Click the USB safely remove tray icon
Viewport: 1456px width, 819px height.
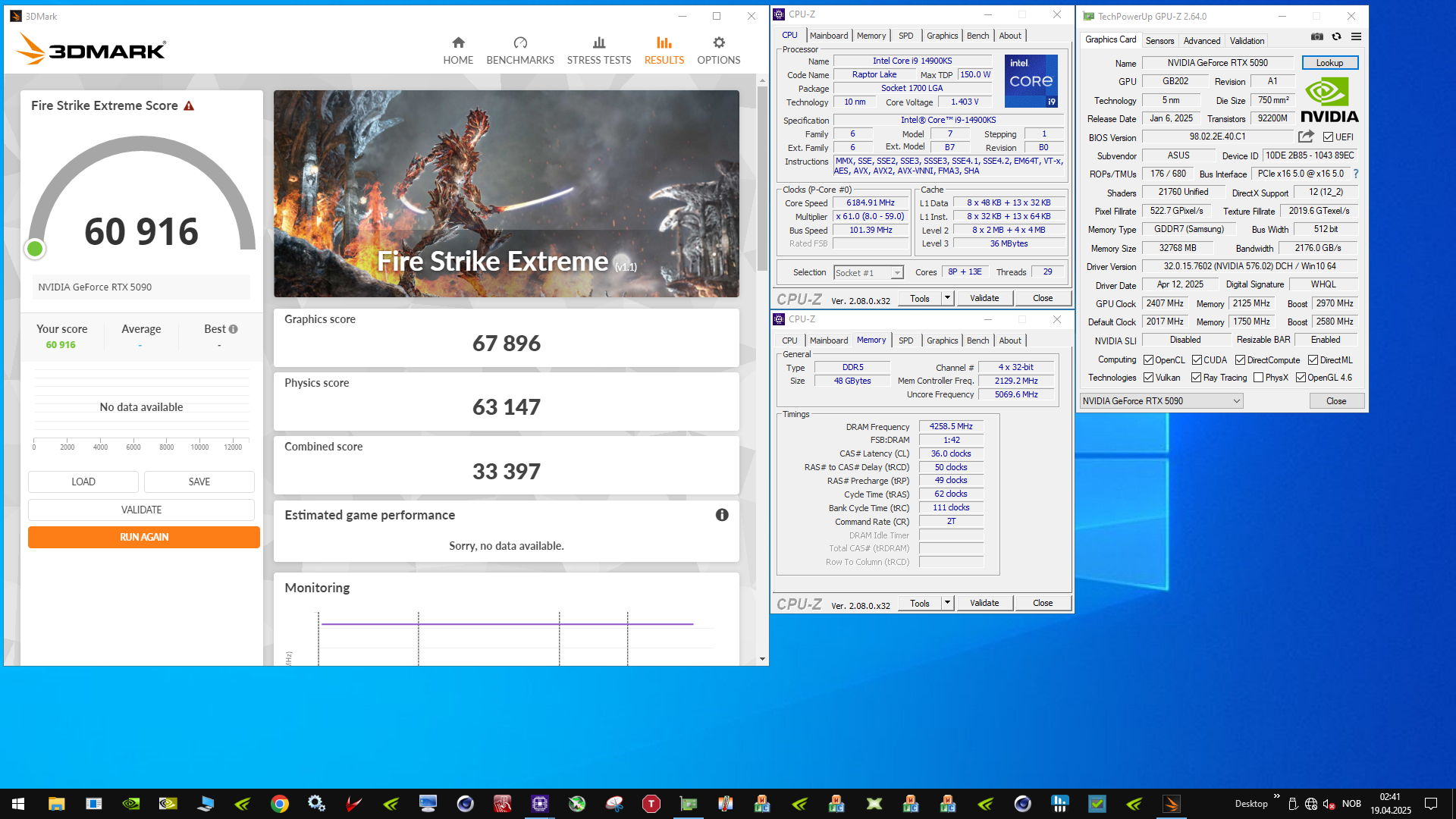(1293, 804)
